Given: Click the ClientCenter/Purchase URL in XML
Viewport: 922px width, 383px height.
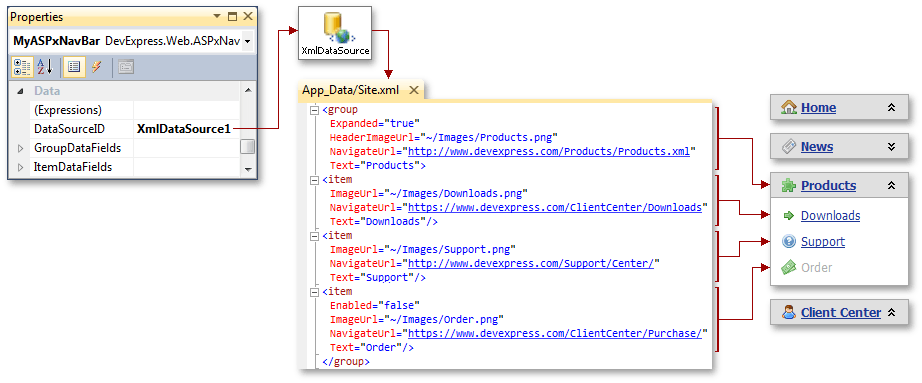Looking at the screenshot, I should tap(554, 334).
